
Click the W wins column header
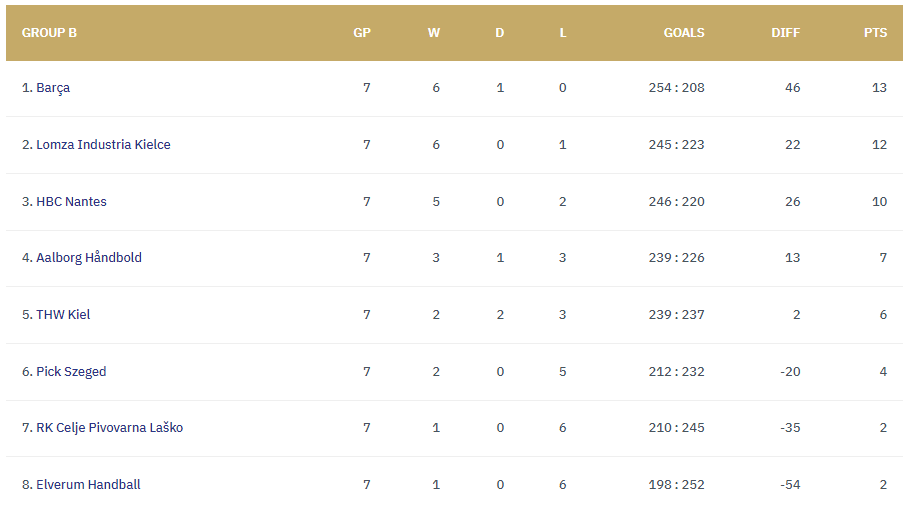click(x=434, y=33)
